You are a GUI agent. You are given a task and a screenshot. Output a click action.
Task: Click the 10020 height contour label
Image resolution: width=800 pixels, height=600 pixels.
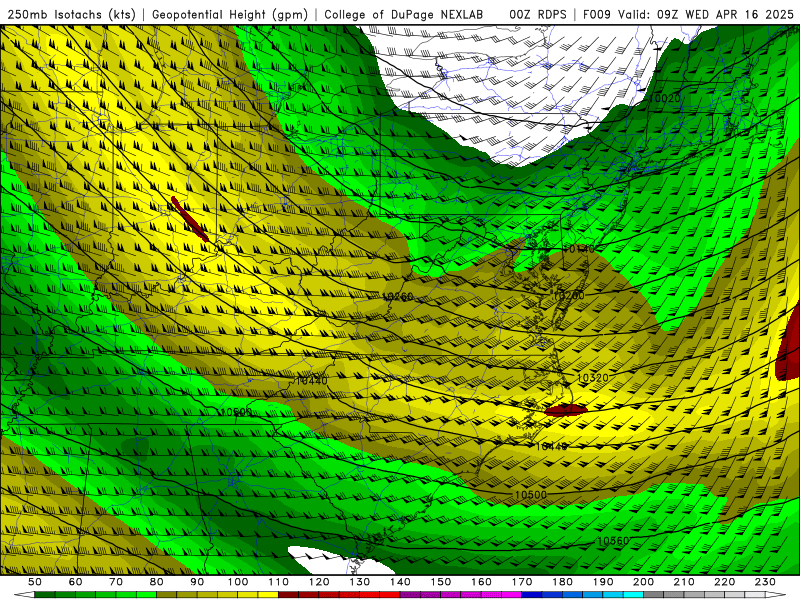tap(665, 98)
